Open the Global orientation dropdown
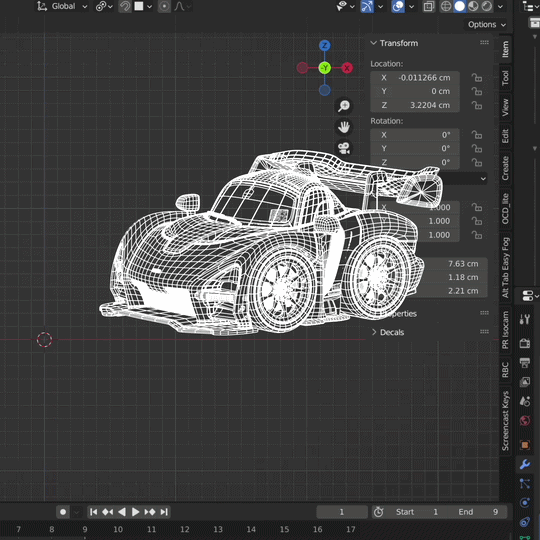The height and width of the screenshot is (540, 540). [63, 6]
